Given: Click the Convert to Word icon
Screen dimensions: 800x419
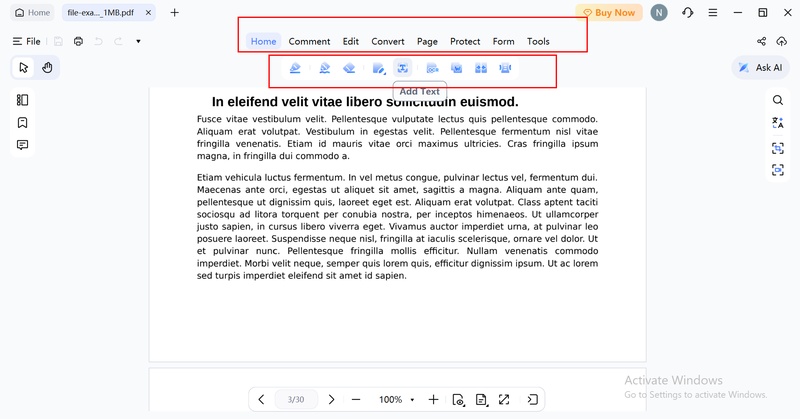Looking at the screenshot, I should point(457,68).
